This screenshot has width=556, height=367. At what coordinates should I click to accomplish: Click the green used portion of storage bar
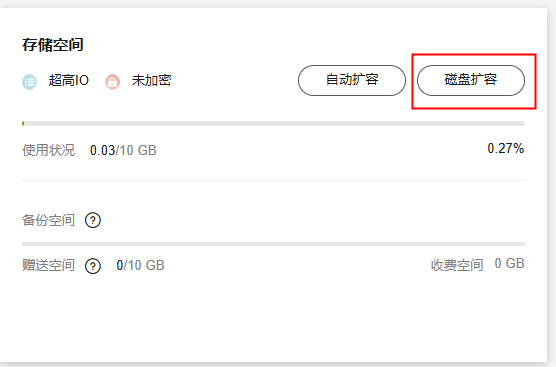[23, 123]
